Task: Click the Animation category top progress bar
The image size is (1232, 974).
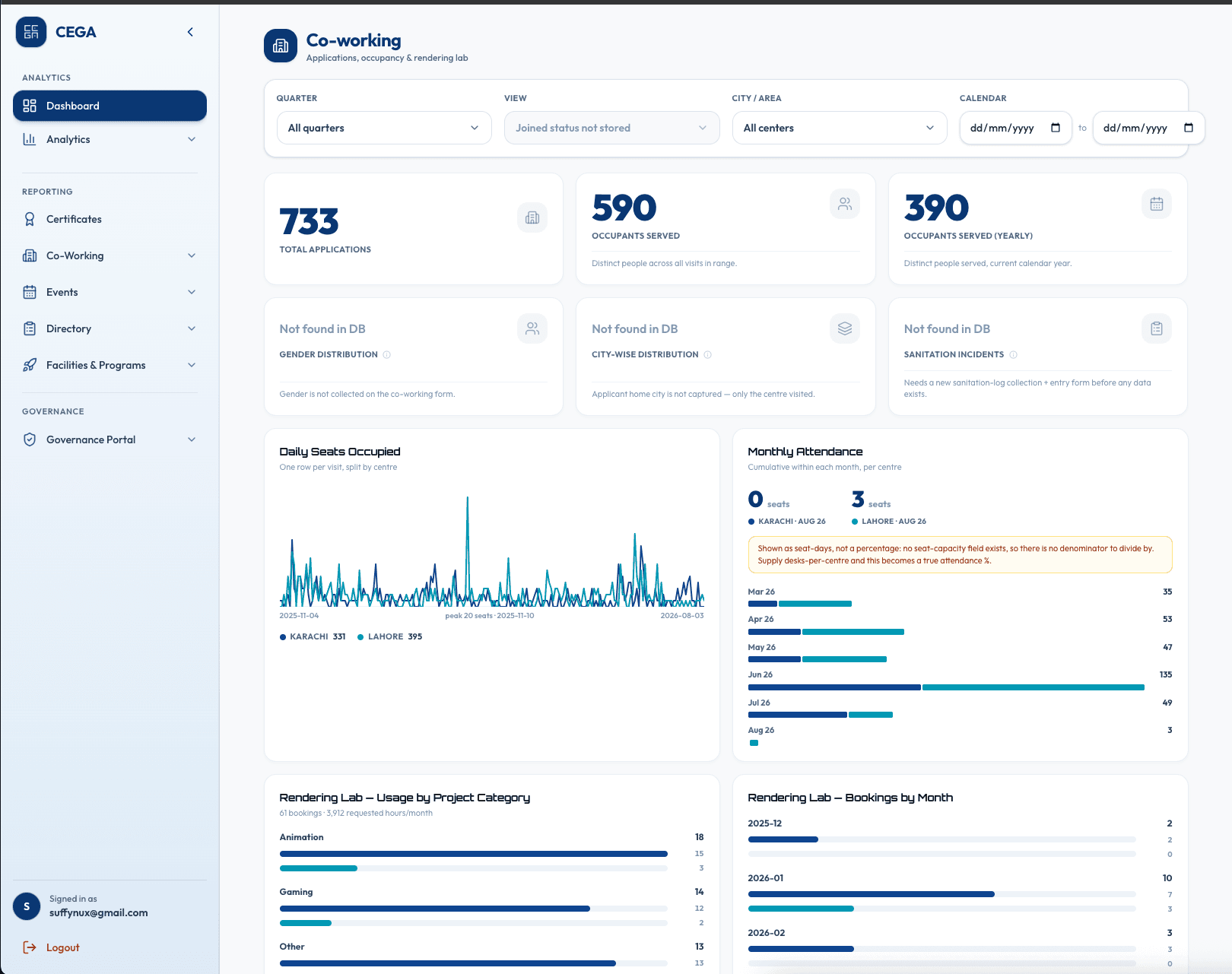Action: click(474, 854)
